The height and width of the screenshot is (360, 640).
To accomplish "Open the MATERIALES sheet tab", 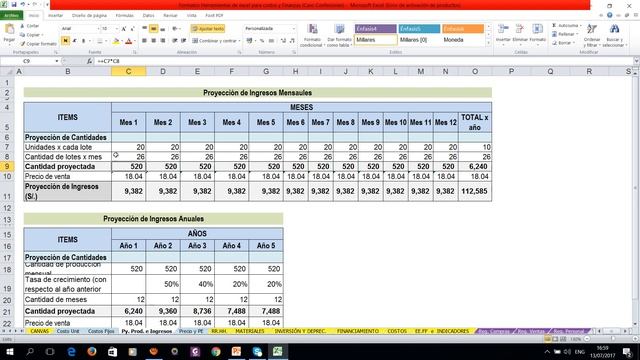I will [250, 331].
